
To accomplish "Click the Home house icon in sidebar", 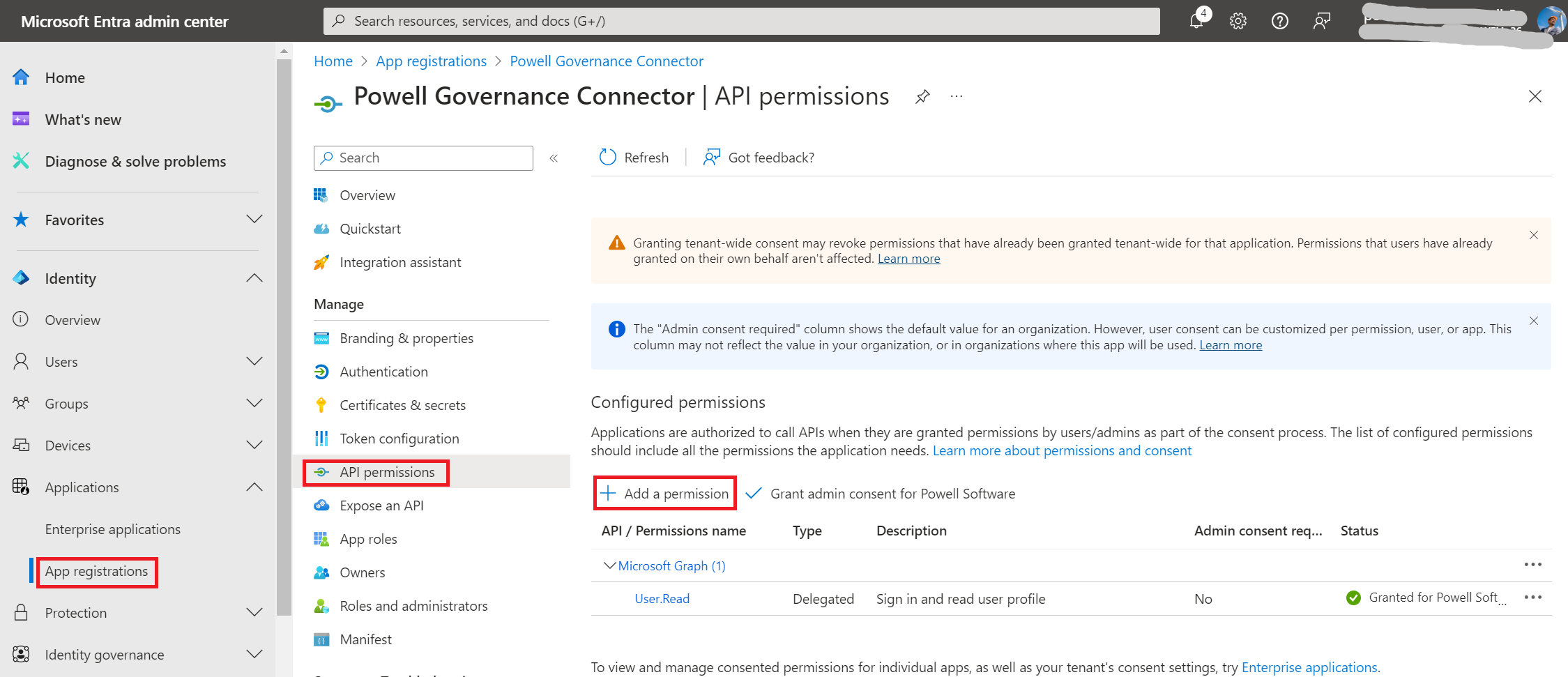I will [21, 77].
